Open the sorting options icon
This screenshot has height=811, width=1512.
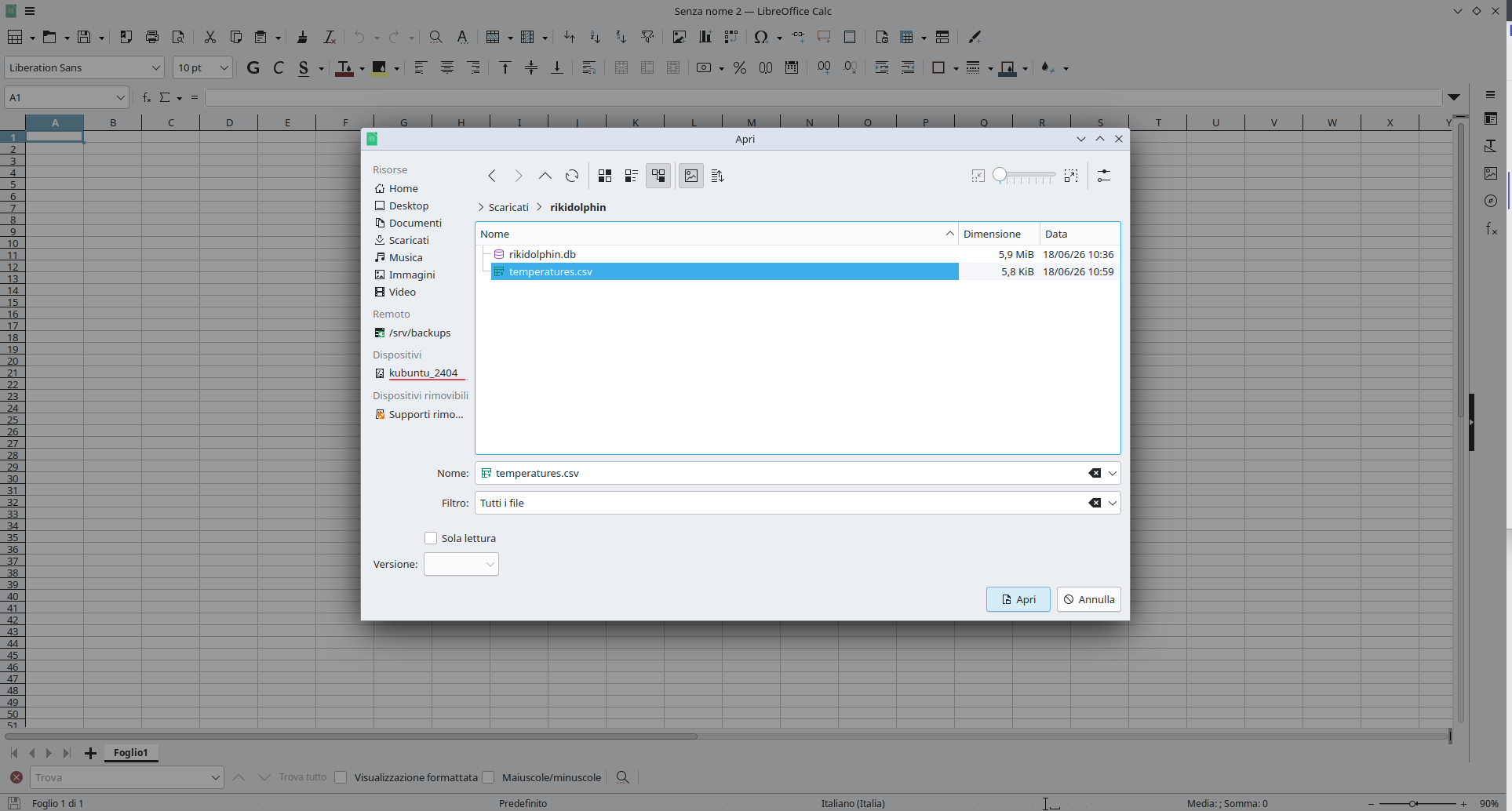coord(717,176)
